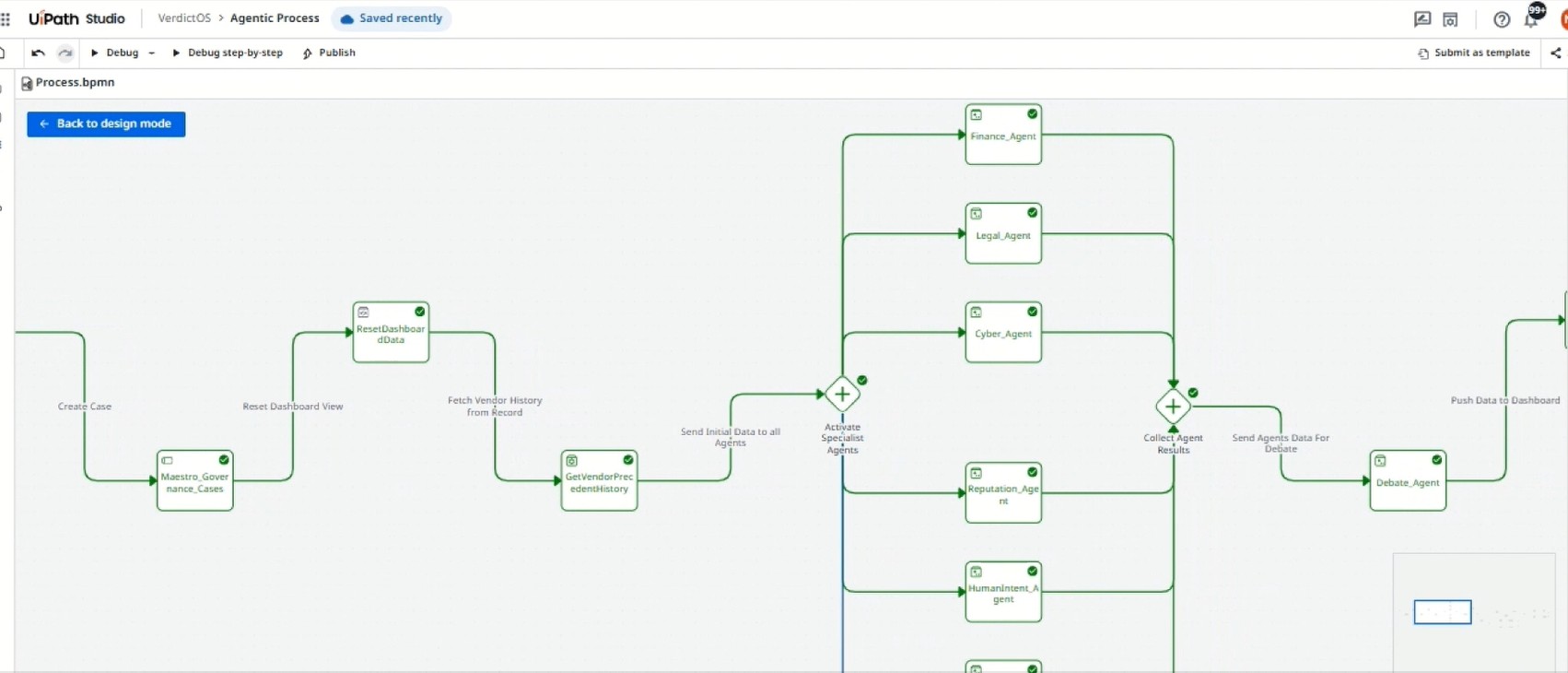Select the Finance_Agent task node

[x=1003, y=135]
